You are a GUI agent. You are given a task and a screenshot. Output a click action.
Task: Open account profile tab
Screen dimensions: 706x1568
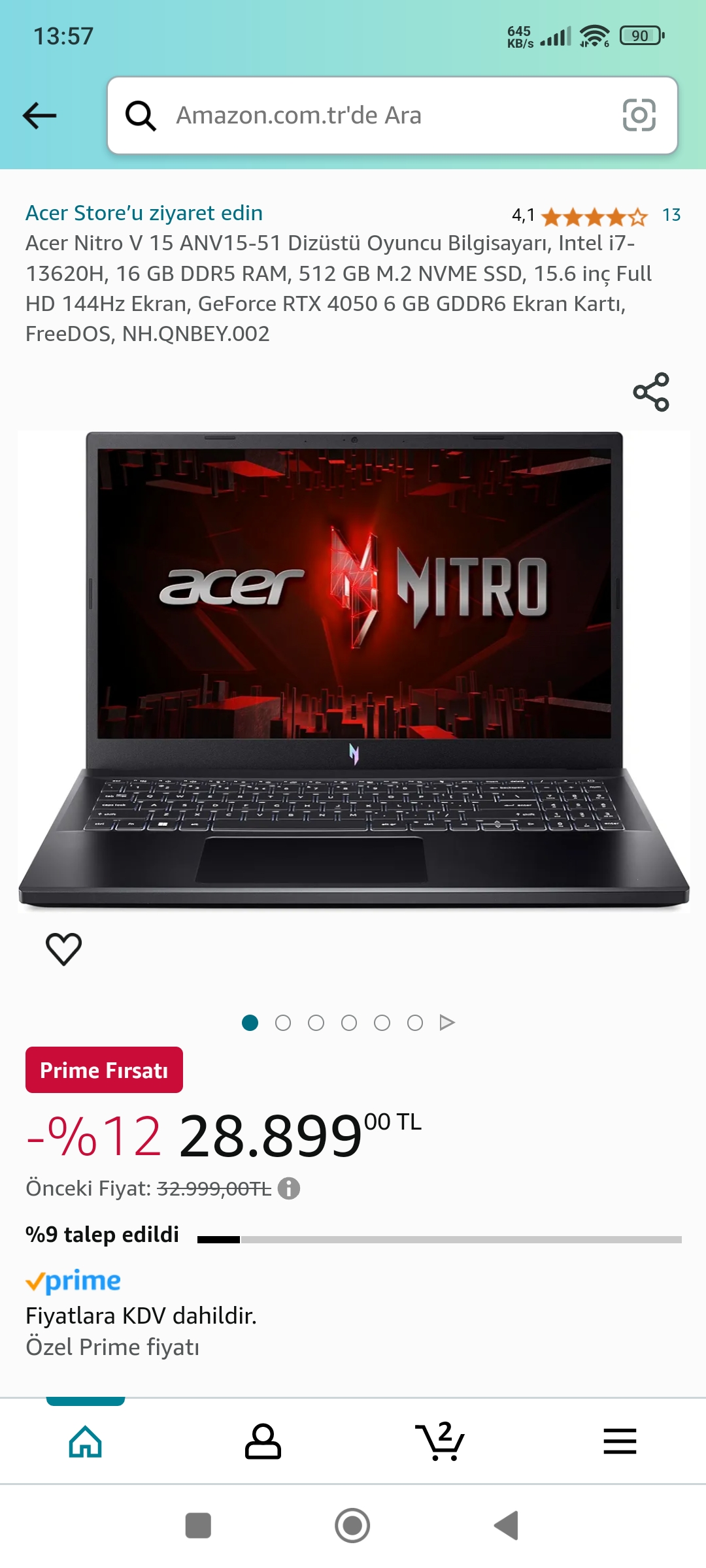(263, 1441)
